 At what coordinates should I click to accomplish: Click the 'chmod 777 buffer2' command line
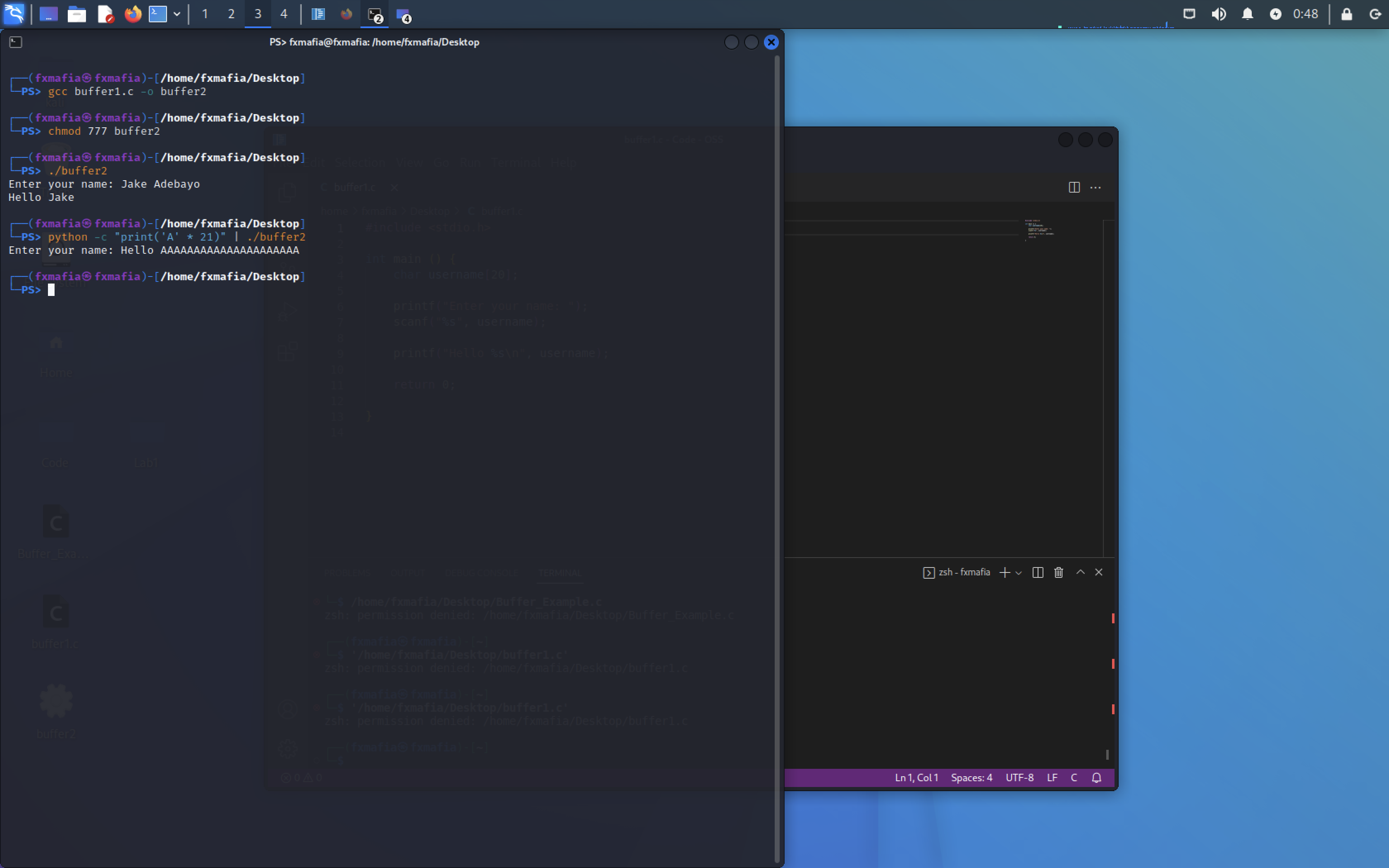coord(104,131)
